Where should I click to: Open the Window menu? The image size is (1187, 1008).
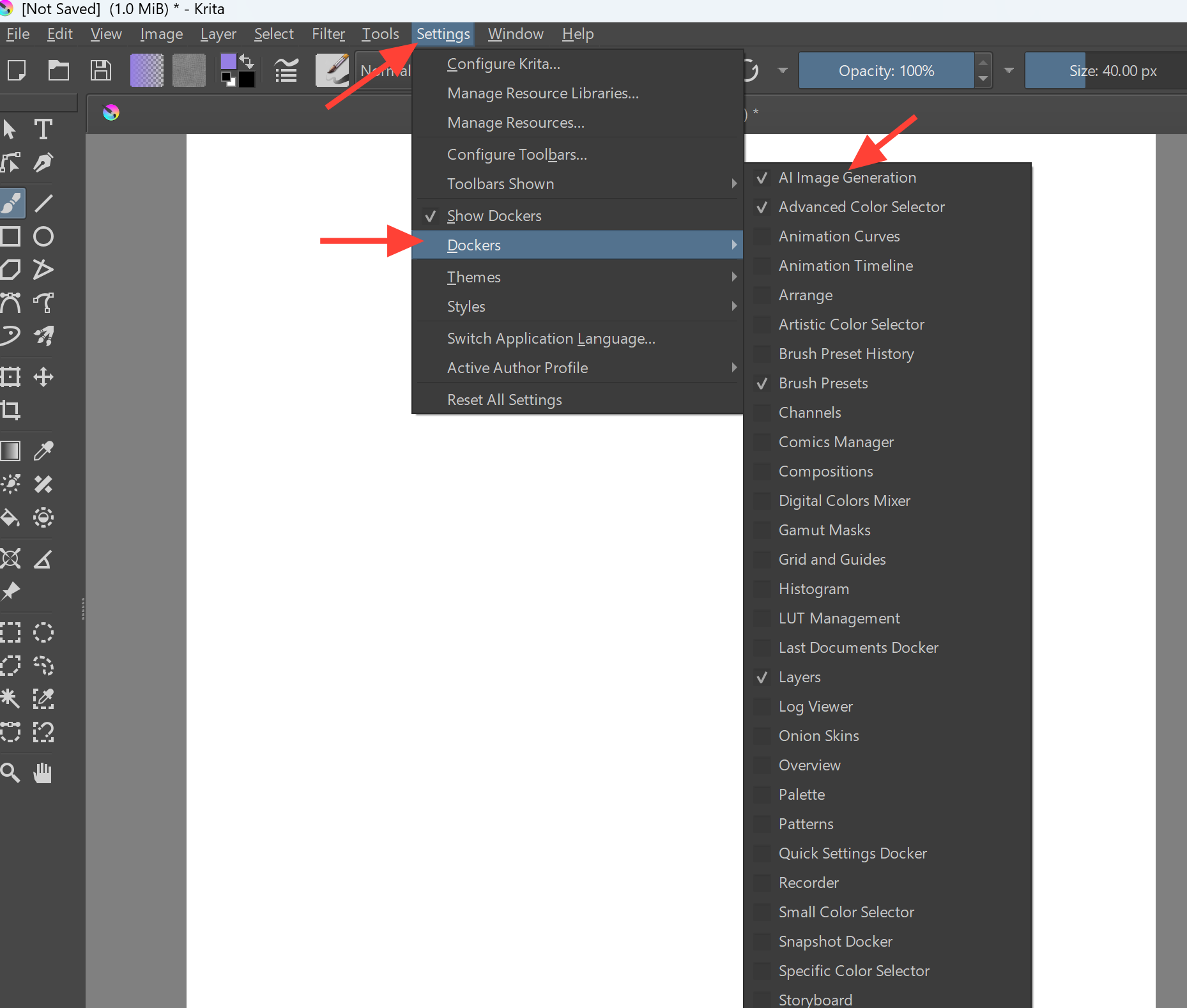(516, 34)
